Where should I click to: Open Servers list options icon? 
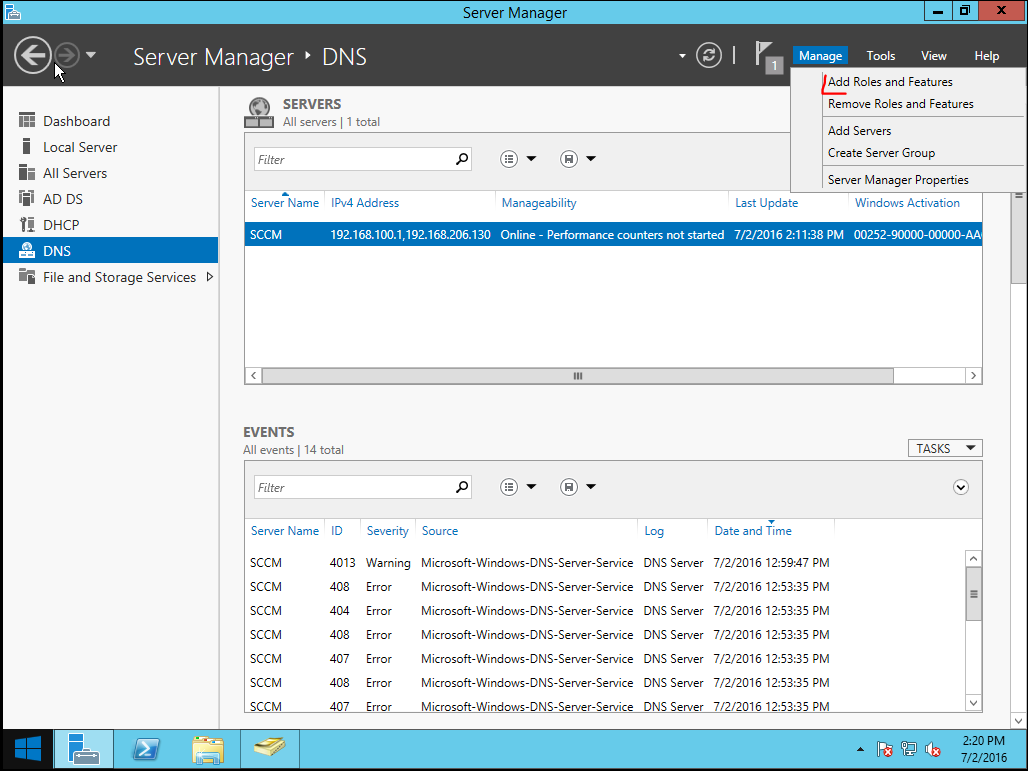[x=509, y=159]
